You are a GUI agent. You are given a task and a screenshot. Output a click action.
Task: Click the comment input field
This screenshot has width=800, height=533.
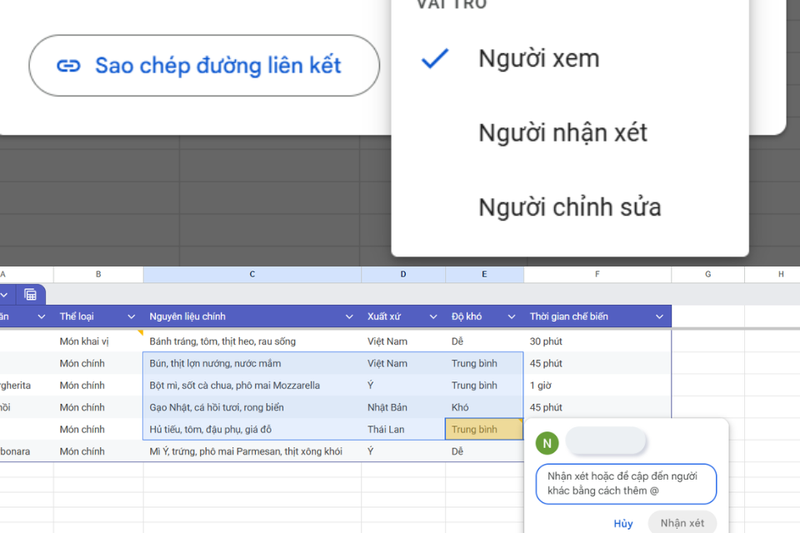(626, 484)
